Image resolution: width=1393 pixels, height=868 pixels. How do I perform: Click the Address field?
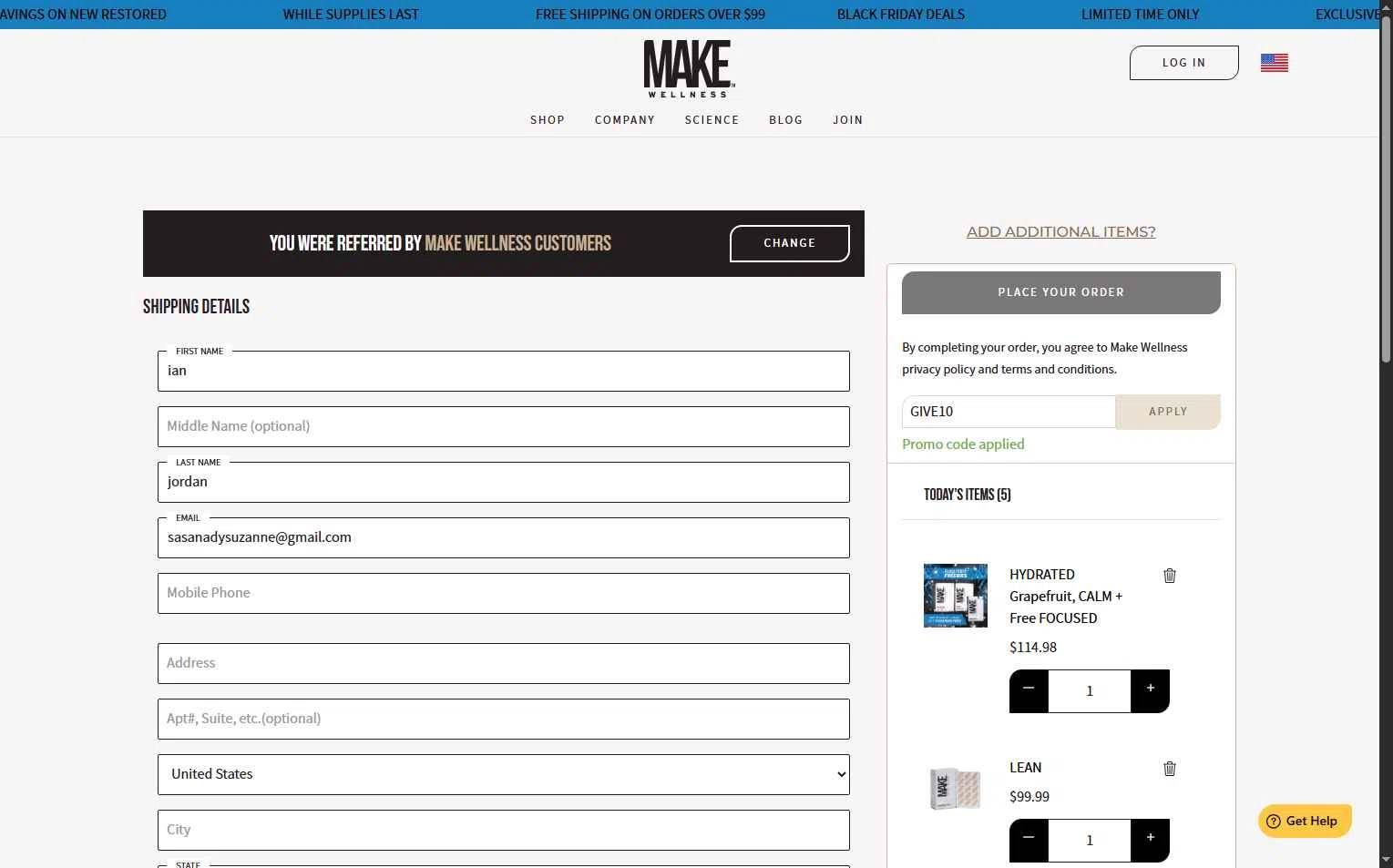click(x=504, y=663)
